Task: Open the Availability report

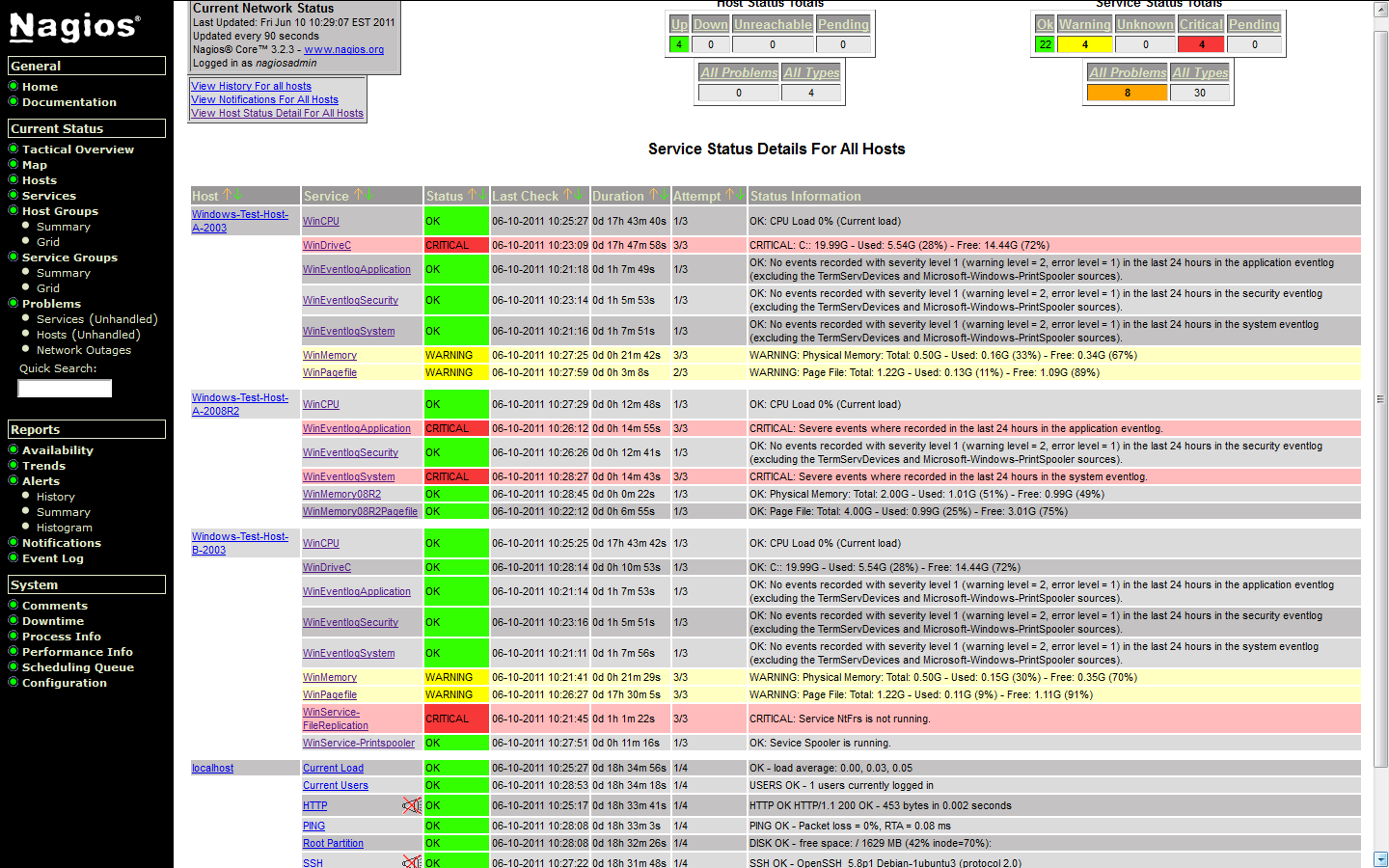Action: tap(59, 449)
